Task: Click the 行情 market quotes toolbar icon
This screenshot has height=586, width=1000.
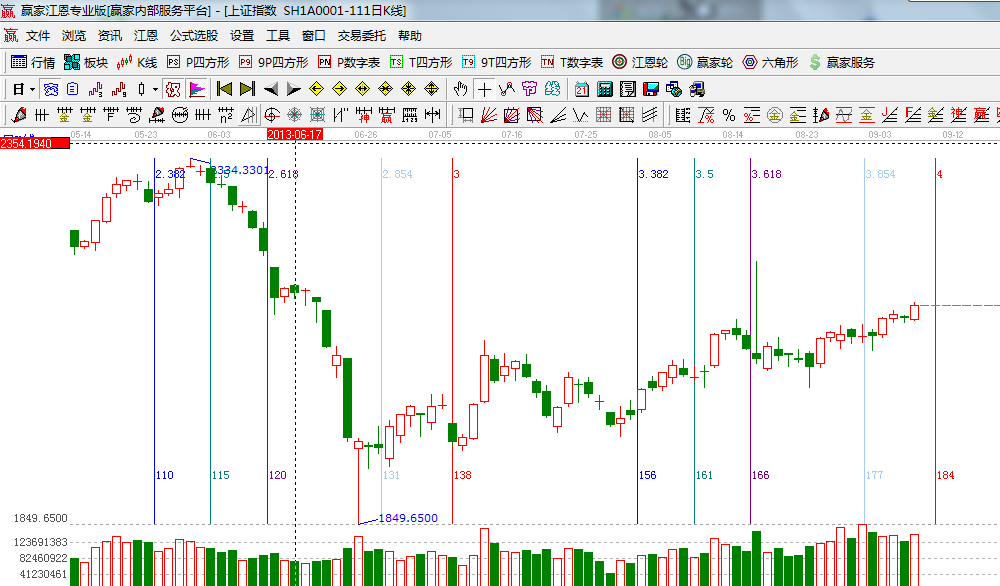Action: coord(32,62)
